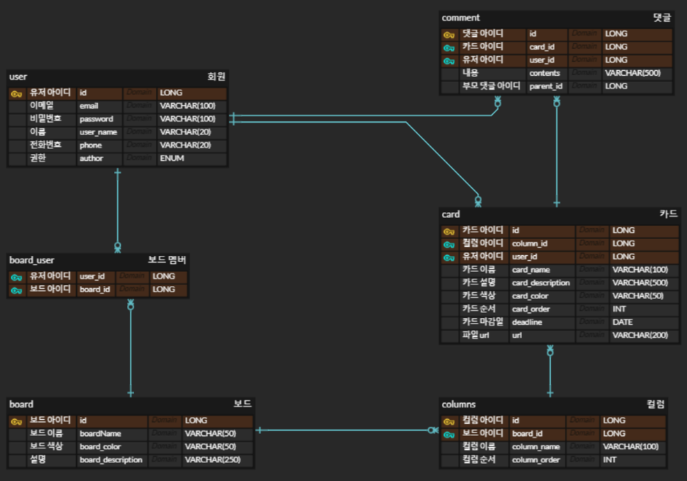Screen dimensions: 687x481
Task: Click the 'card_color' column in card table
Action: coord(530,296)
